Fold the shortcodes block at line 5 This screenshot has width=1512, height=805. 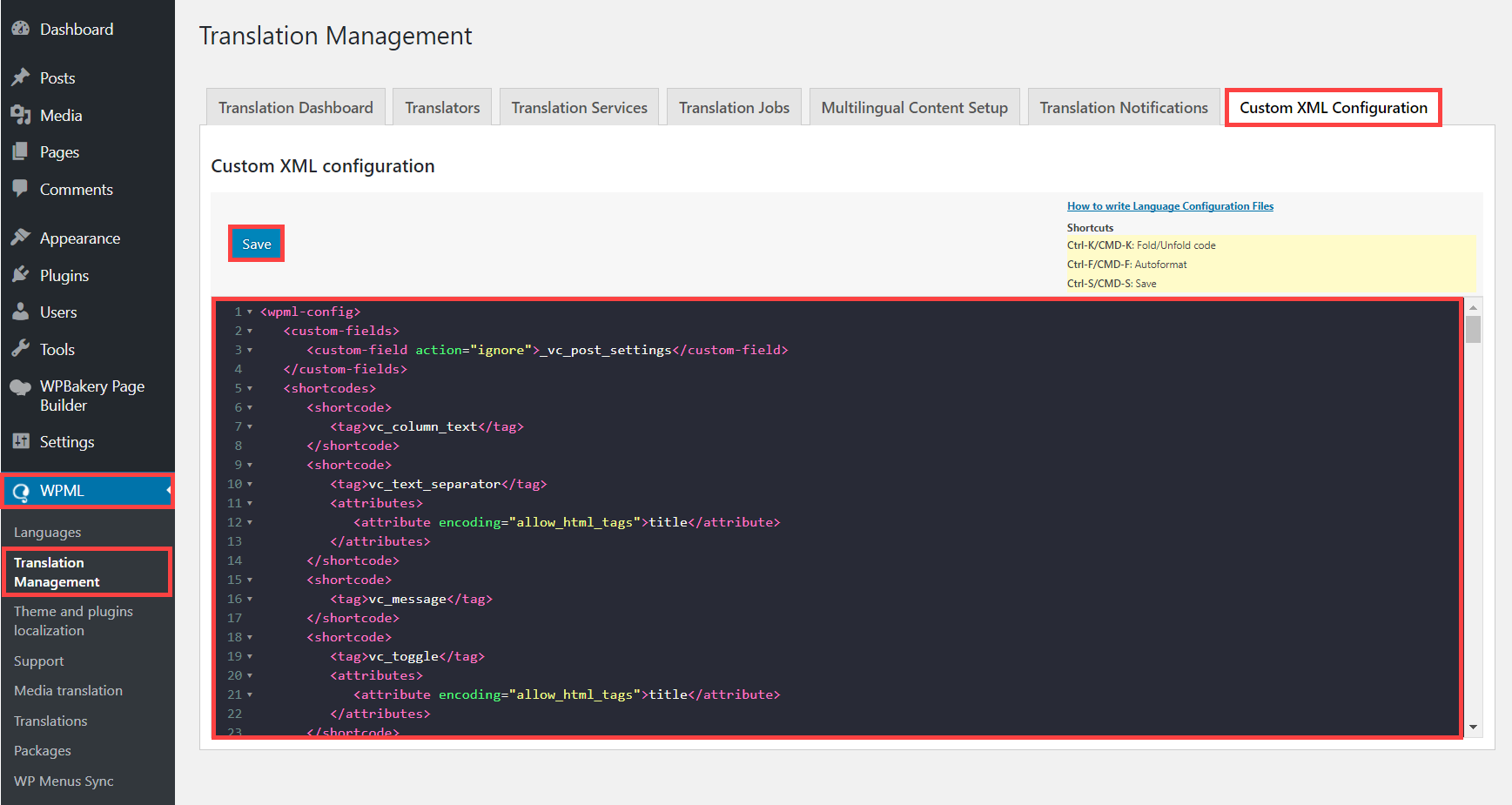250,388
